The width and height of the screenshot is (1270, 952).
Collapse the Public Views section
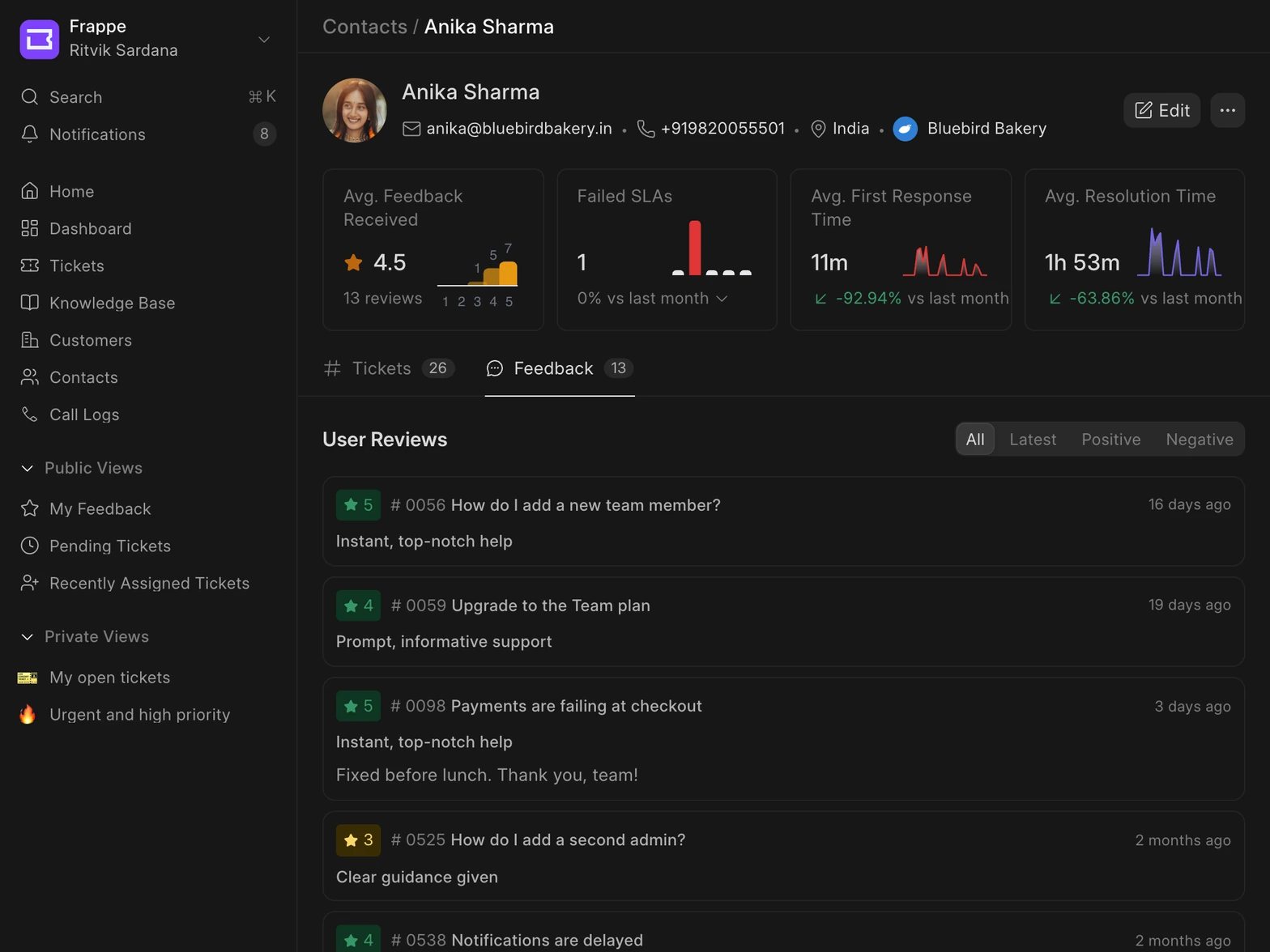(27, 468)
